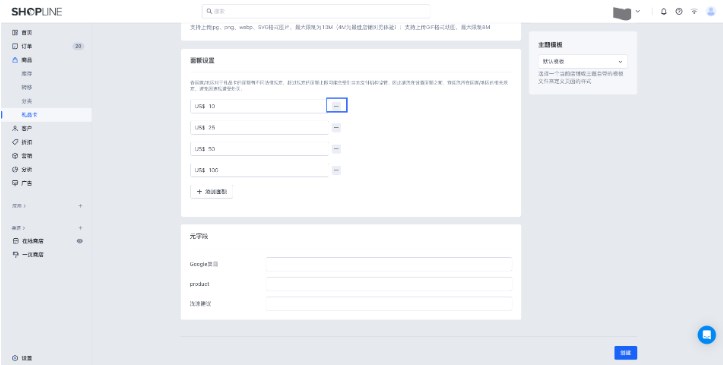This screenshot has width=723, height=365.
Task: Click the 面额设置 section heading
Action: [x=202, y=61]
